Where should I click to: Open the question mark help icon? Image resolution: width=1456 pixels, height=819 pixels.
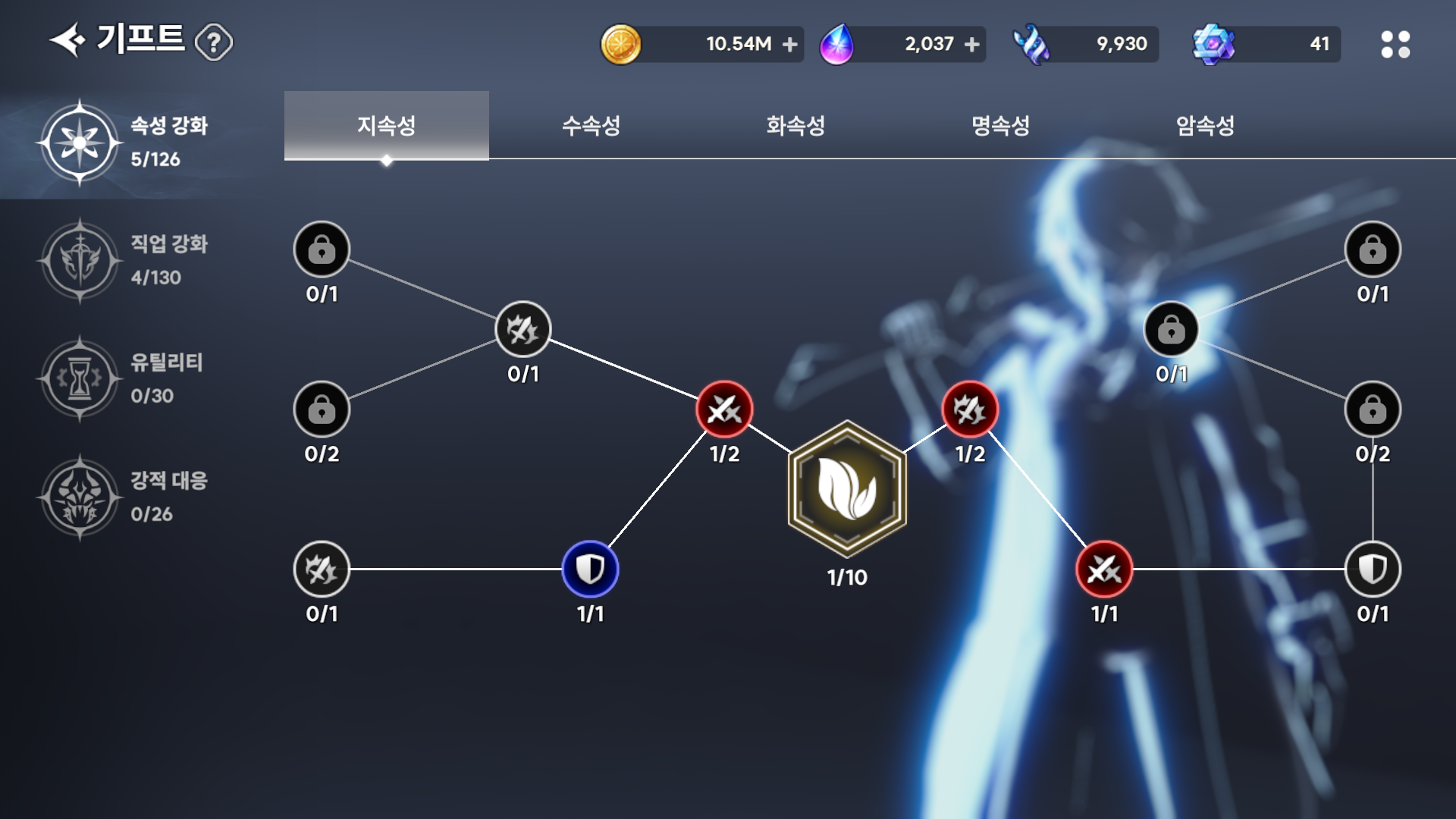[x=214, y=42]
